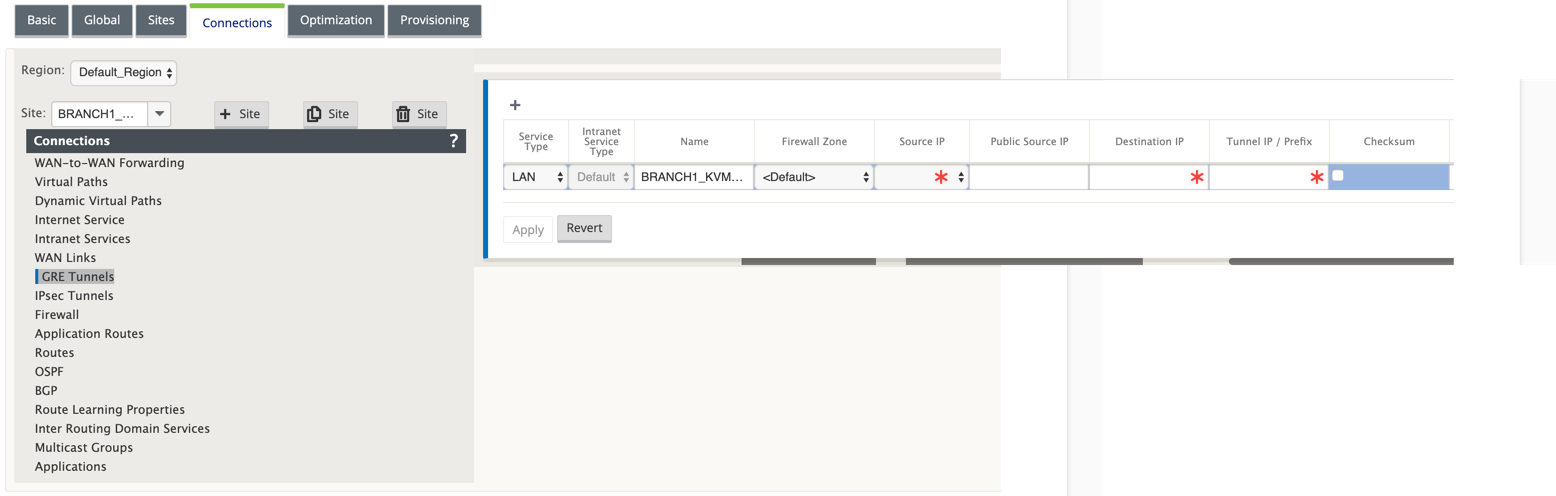Click the clone Site button with copy icon
The height and width of the screenshot is (496, 1556).
pyautogui.click(x=330, y=114)
